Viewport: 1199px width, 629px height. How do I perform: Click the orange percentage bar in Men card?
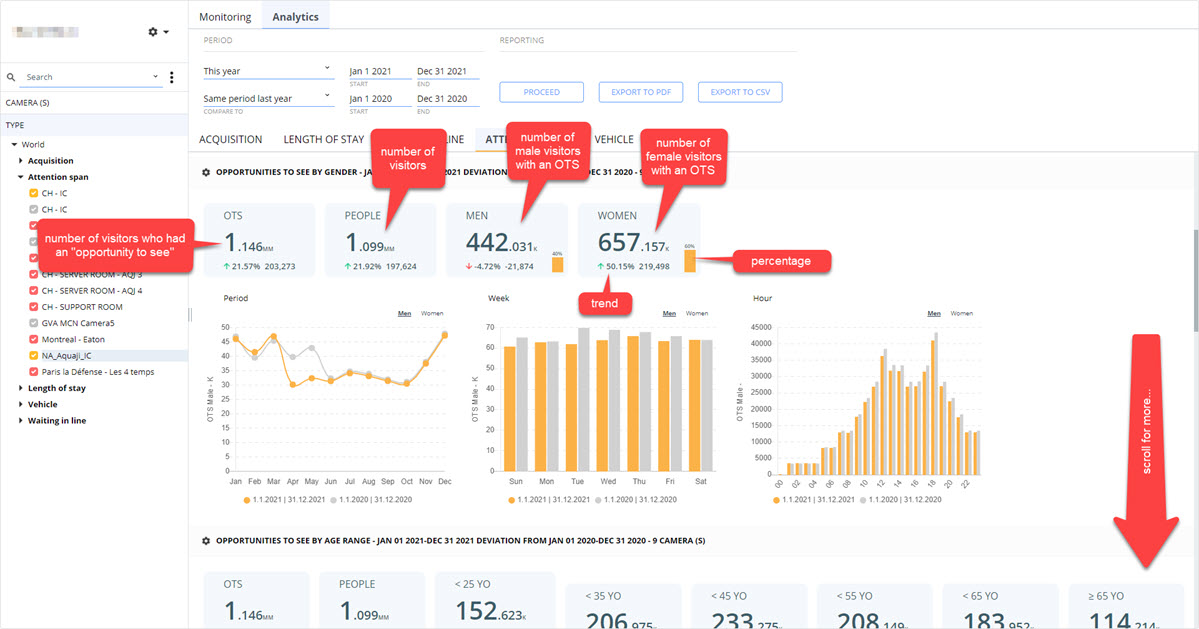557,264
